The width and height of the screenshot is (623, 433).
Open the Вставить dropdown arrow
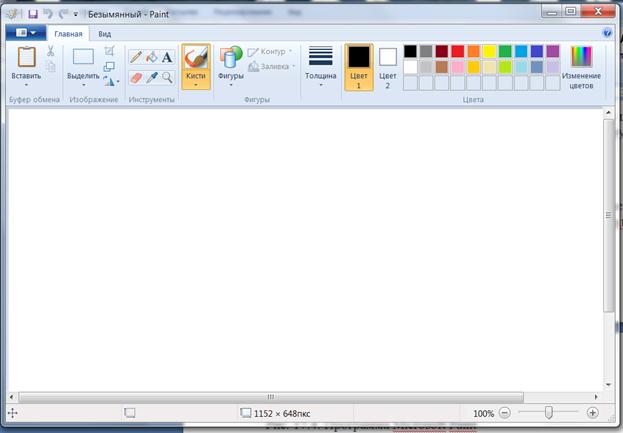click(x=26, y=85)
